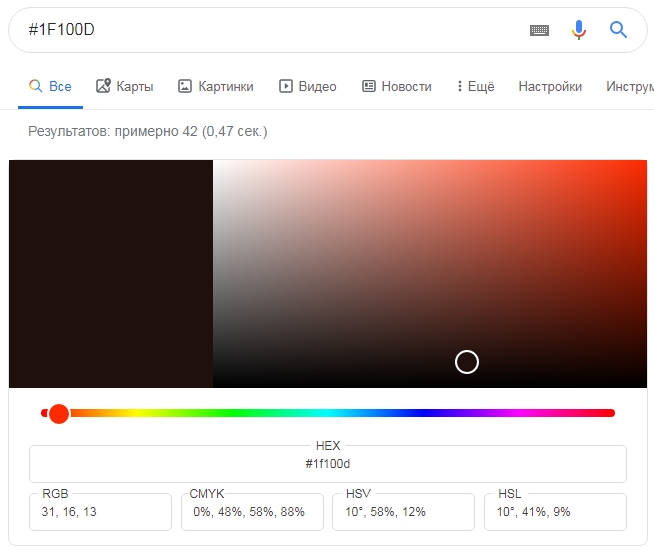Click the hue slider red handle

point(59,413)
